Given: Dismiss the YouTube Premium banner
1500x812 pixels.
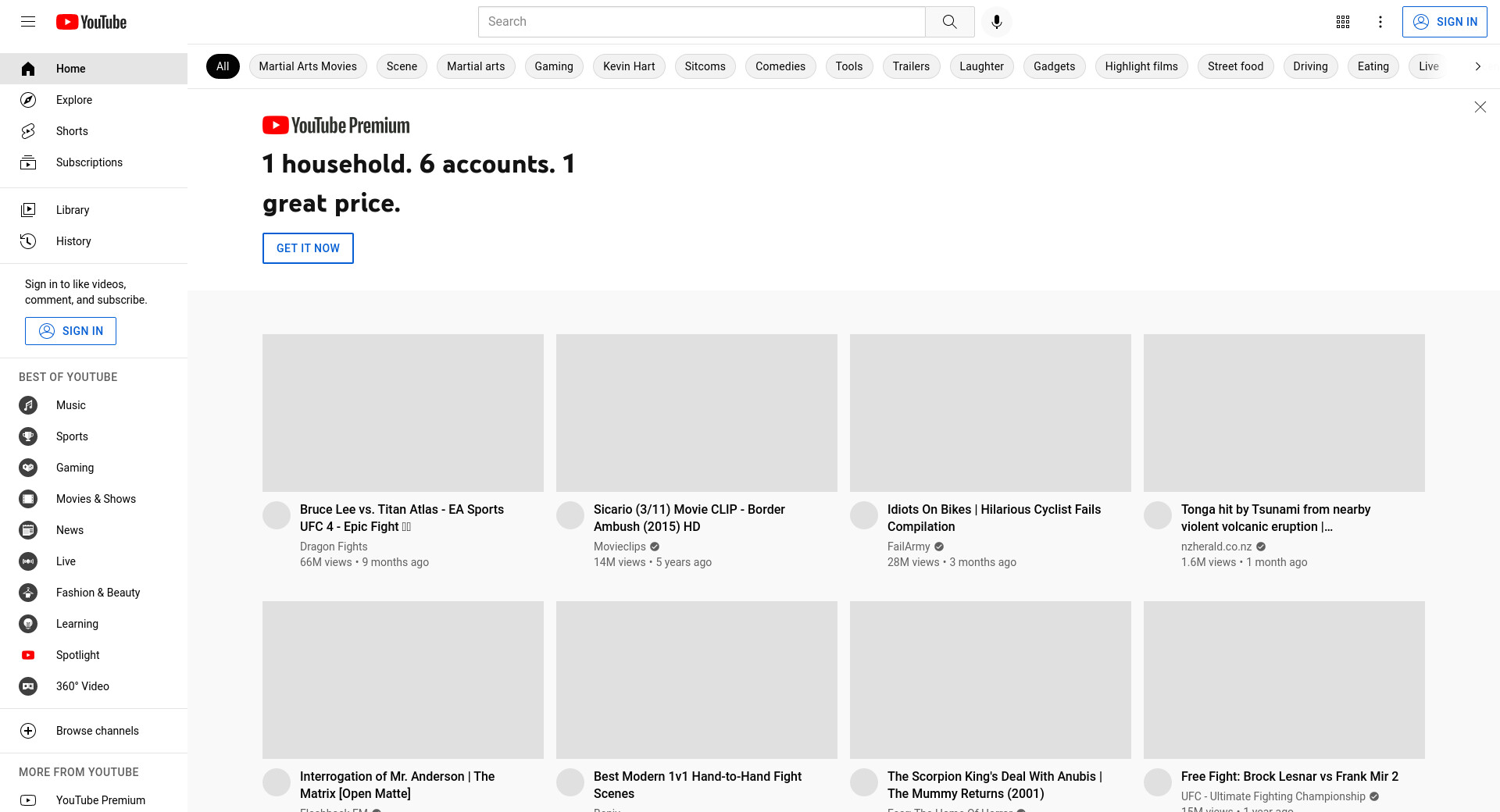Looking at the screenshot, I should pyautogui.click(x=1480, y=107).
